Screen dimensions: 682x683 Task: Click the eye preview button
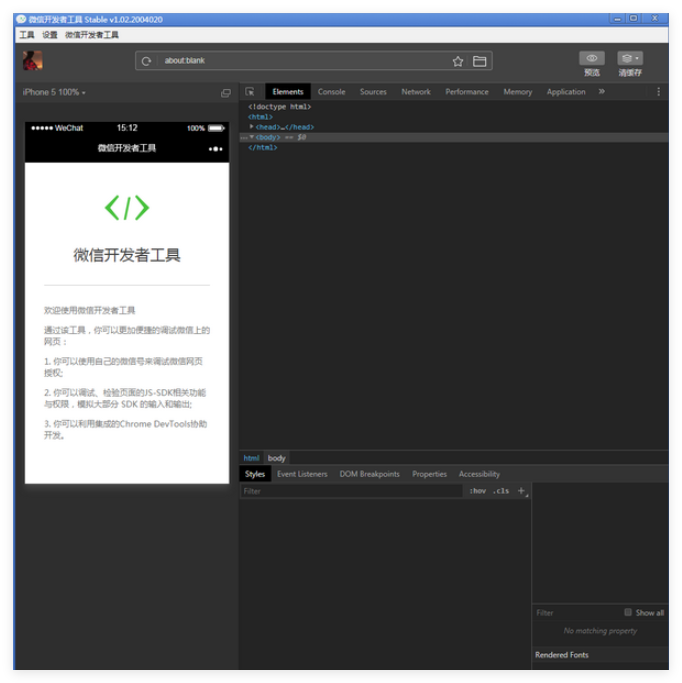pyautogui.click(x=591, y=58)
